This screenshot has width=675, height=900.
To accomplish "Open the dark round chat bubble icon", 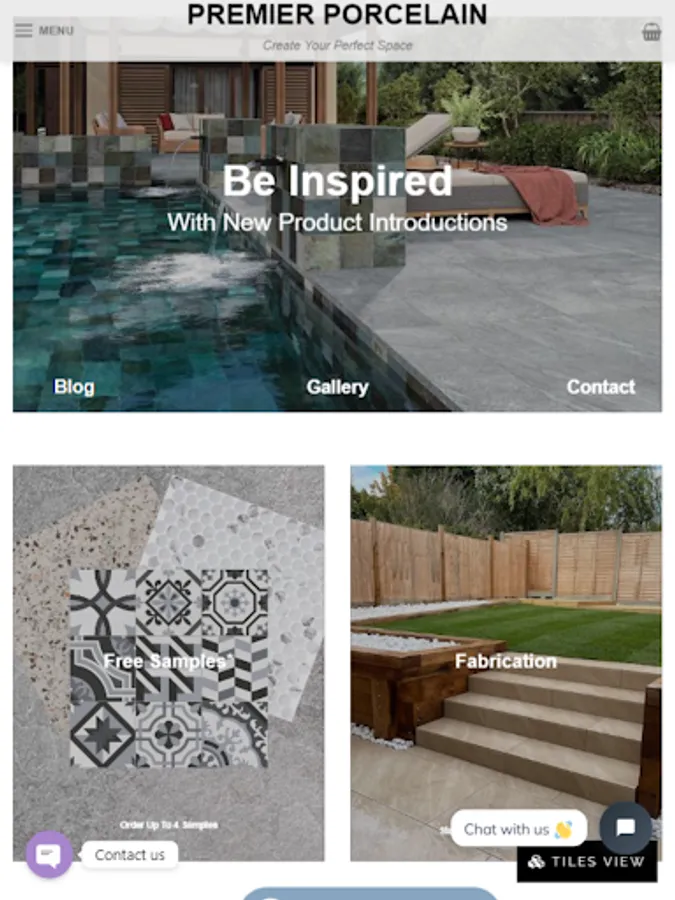I will (x=626, y=828).
